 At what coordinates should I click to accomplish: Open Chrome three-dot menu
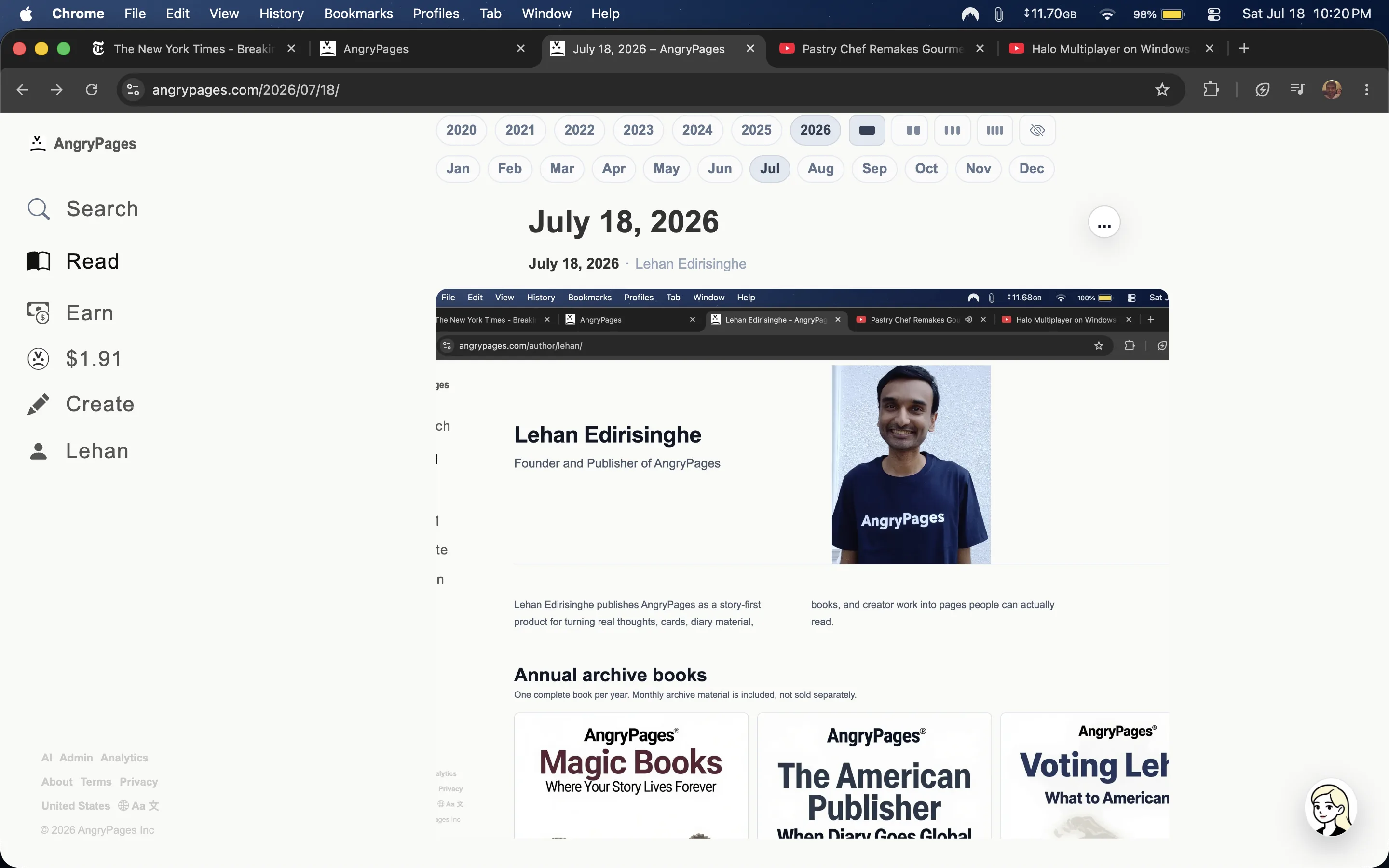(1366, 90)
